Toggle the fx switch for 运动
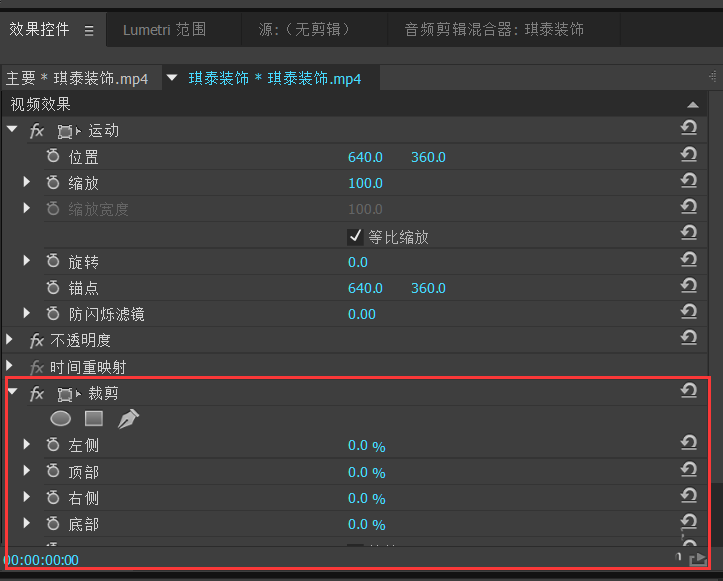This screenshot has height=581, width=723. [x=36, y=131]
